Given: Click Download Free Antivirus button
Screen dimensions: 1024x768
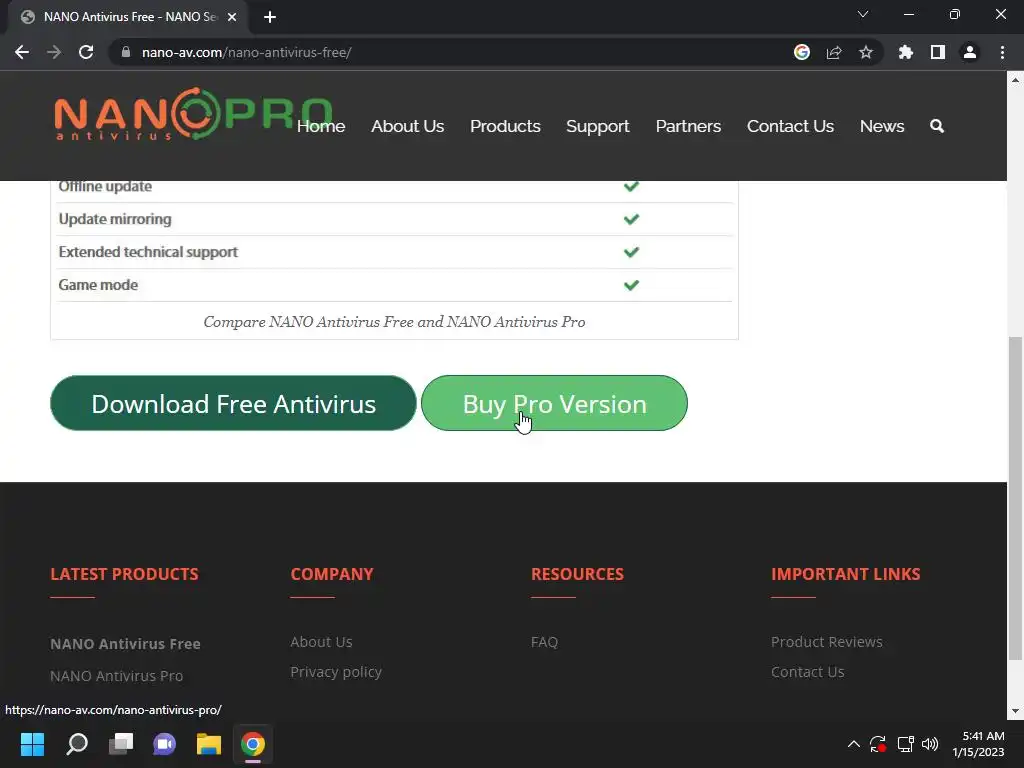Looking at the screenshot, I should (233, 403).
